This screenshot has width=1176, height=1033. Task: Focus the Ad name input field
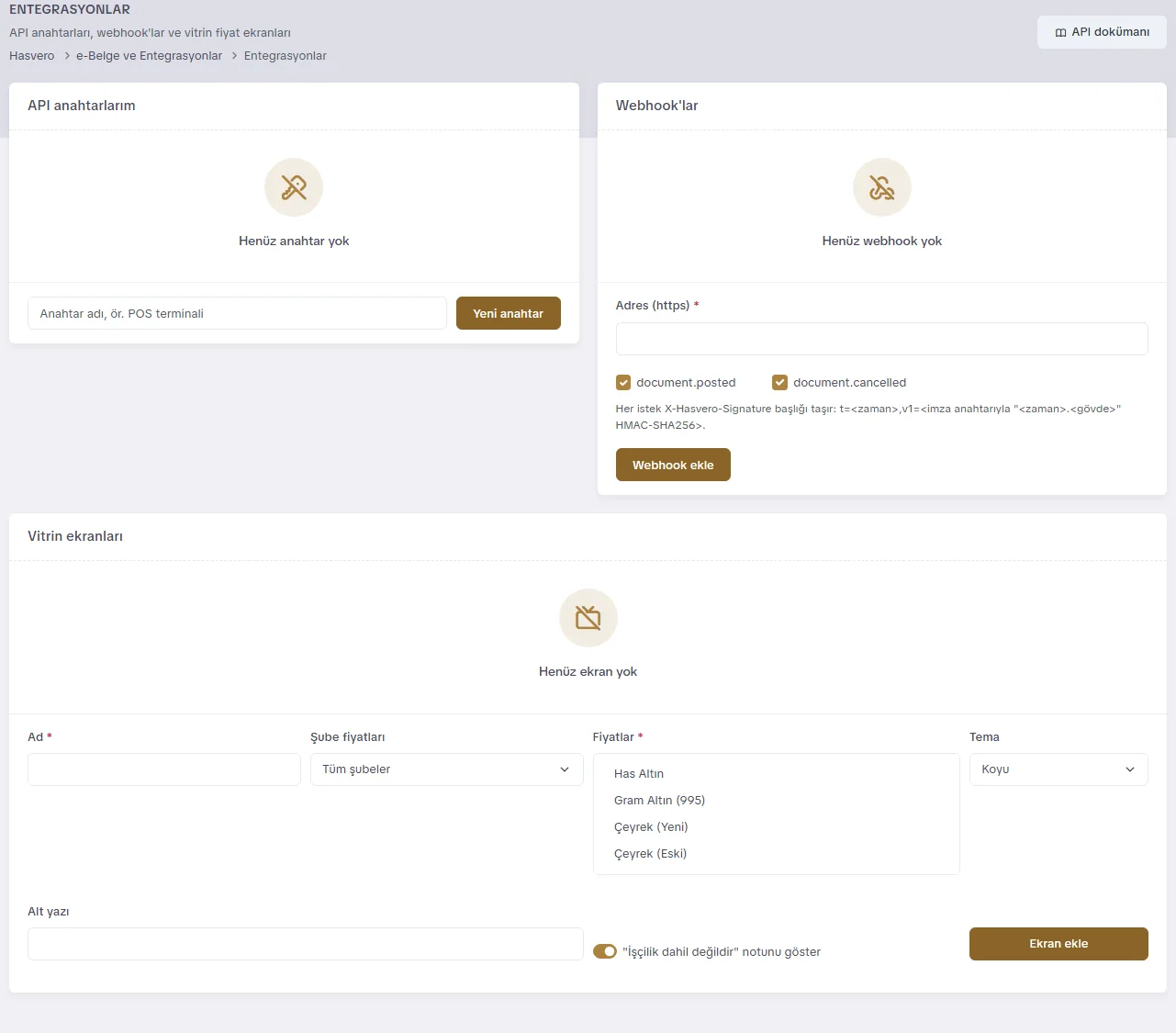164,769
